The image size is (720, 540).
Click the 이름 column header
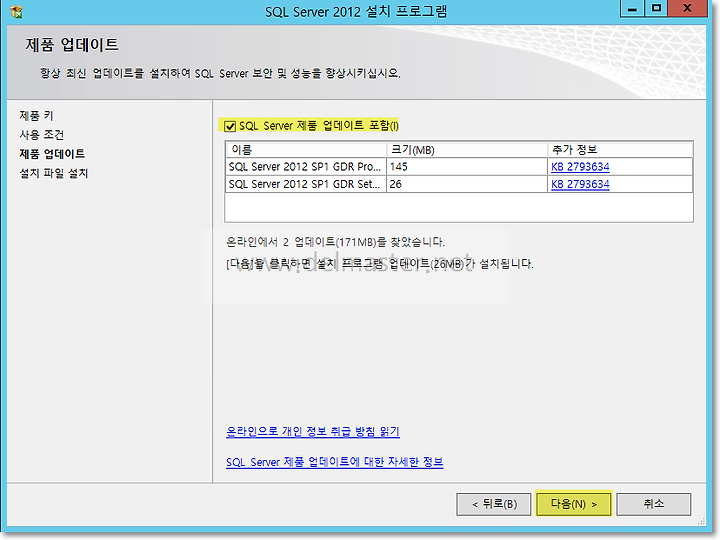coord(306,150)
